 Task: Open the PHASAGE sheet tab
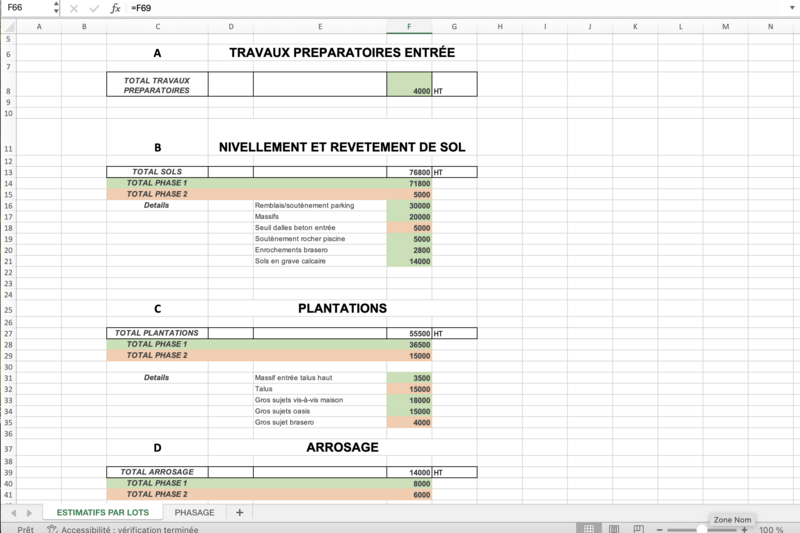(x=193, y=512)
